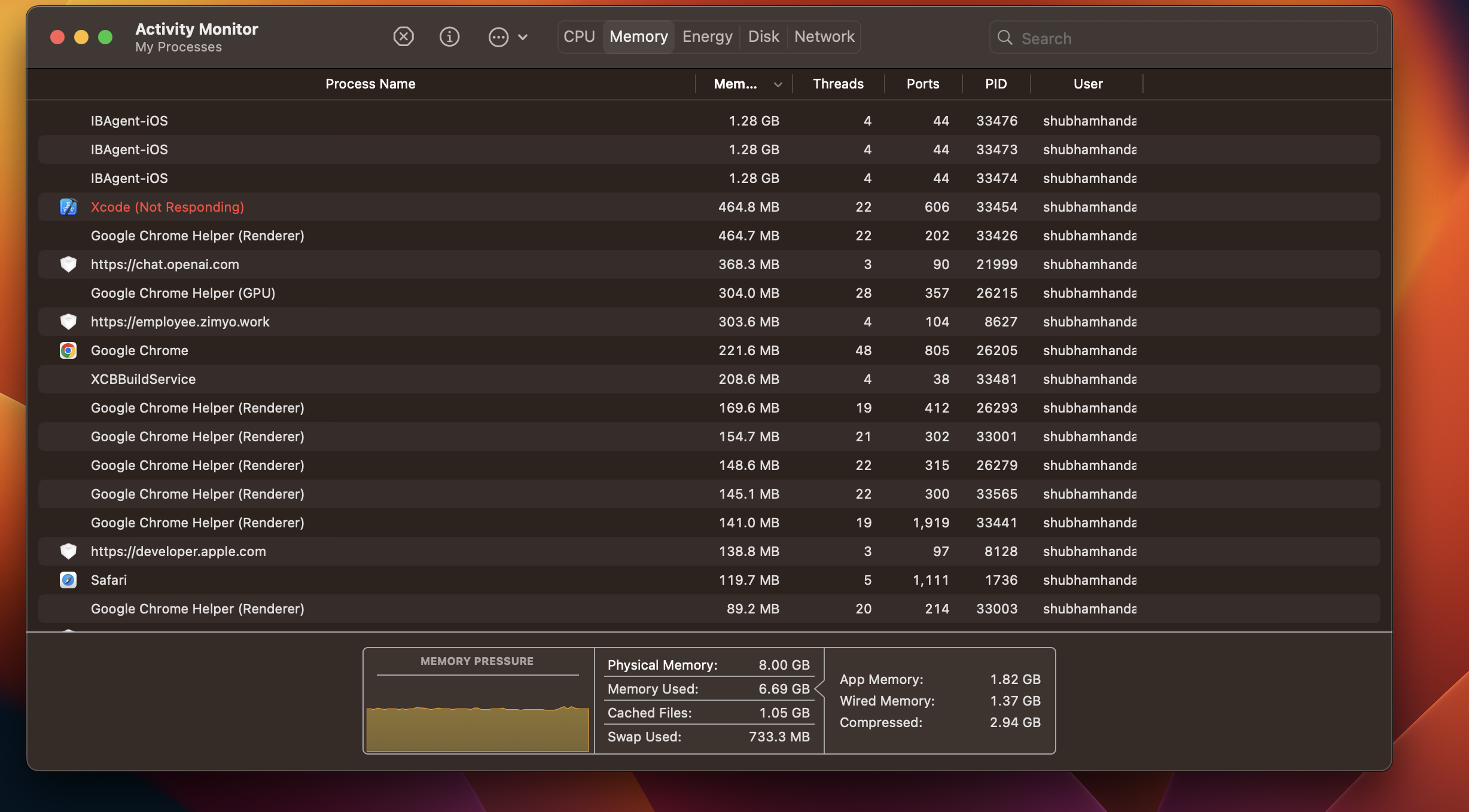Screen dimensions: 1469x812
Task: Switch to the Network tab
Action: pyautogui.click(x=824, y=36)
